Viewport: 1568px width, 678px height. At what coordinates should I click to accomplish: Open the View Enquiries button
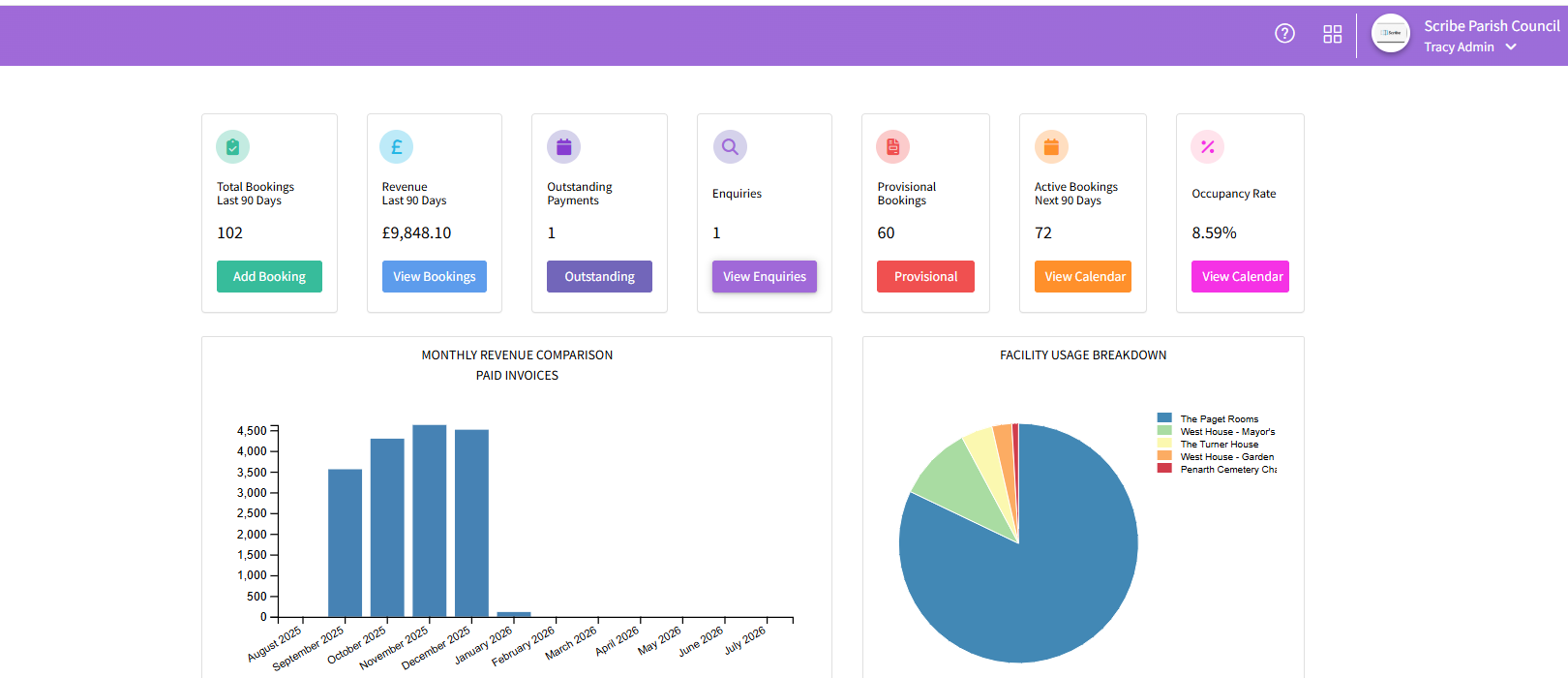pos(764,277)
